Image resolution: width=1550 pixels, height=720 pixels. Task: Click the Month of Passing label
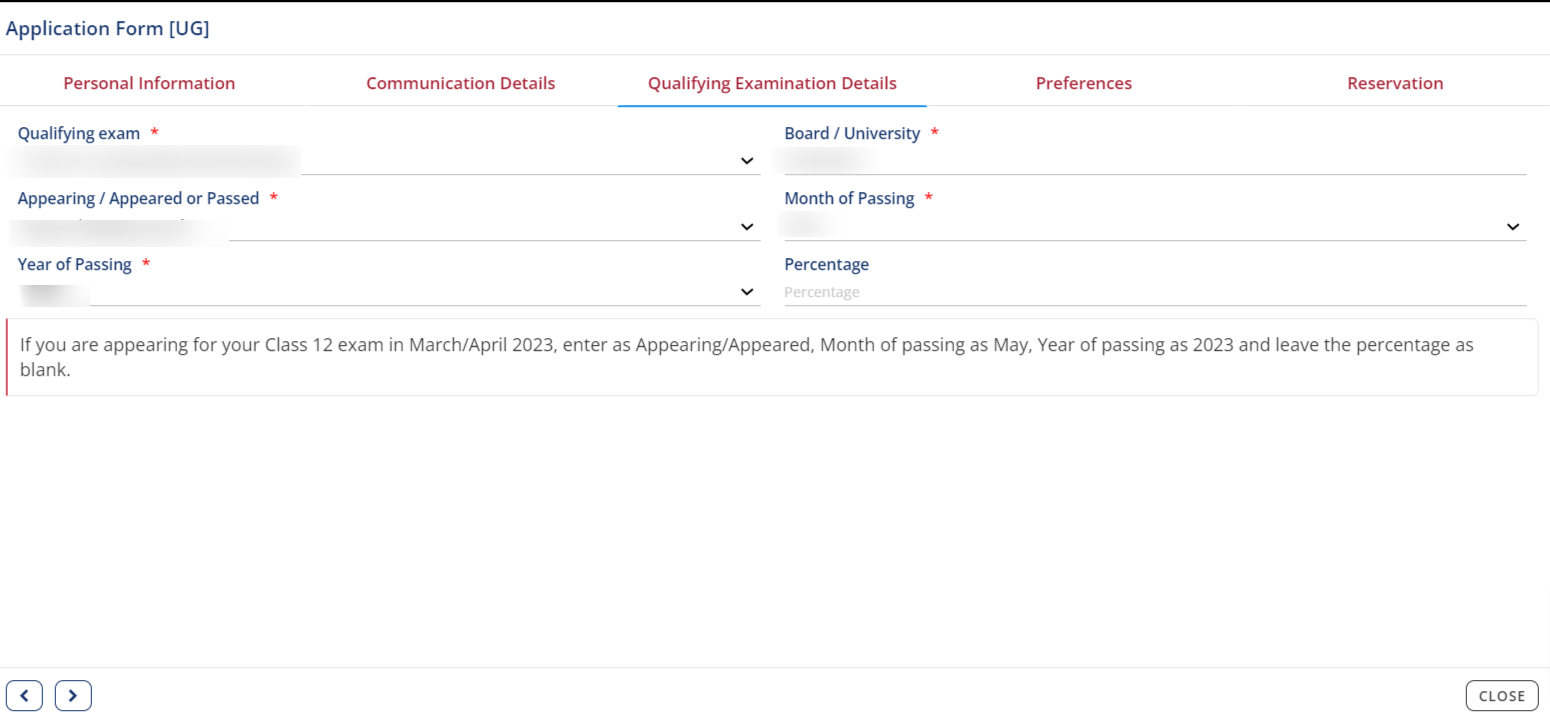click(x=849, y=198)
